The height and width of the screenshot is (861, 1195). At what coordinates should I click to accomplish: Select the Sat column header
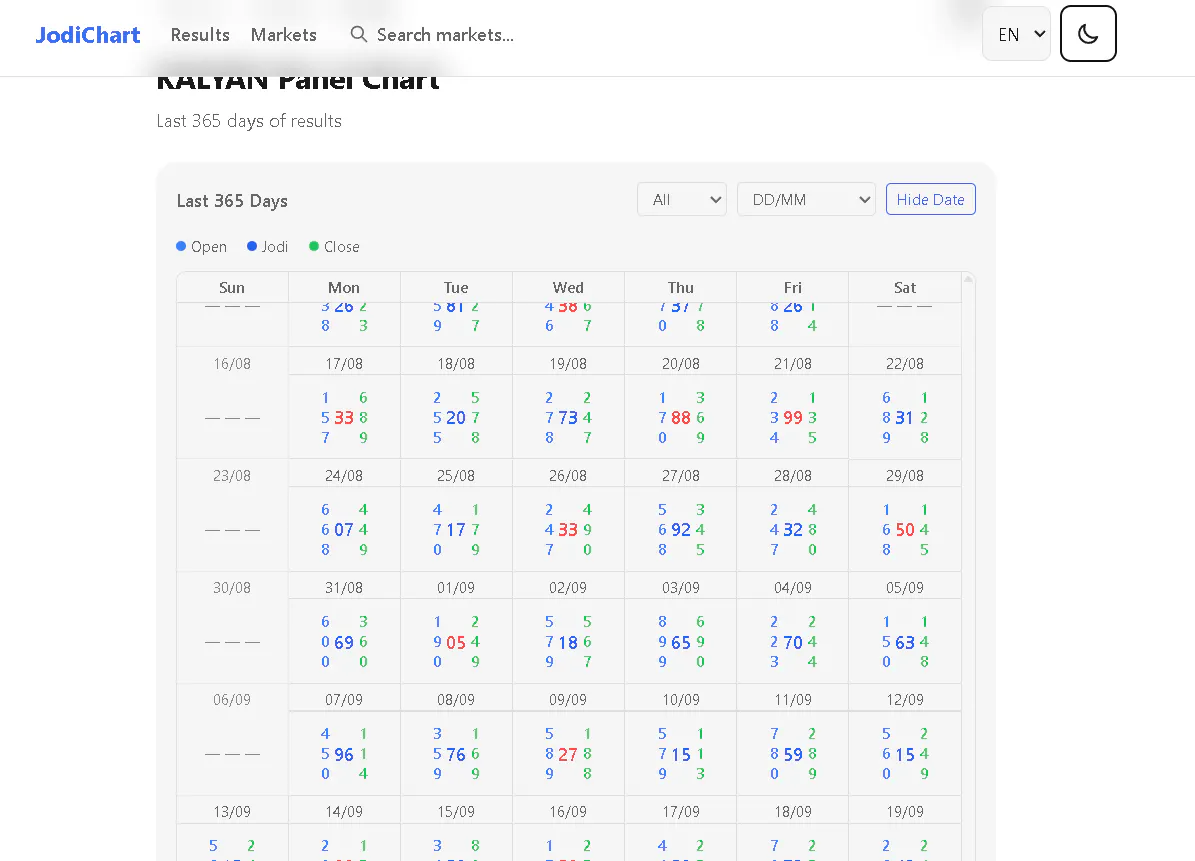[905, 288]
